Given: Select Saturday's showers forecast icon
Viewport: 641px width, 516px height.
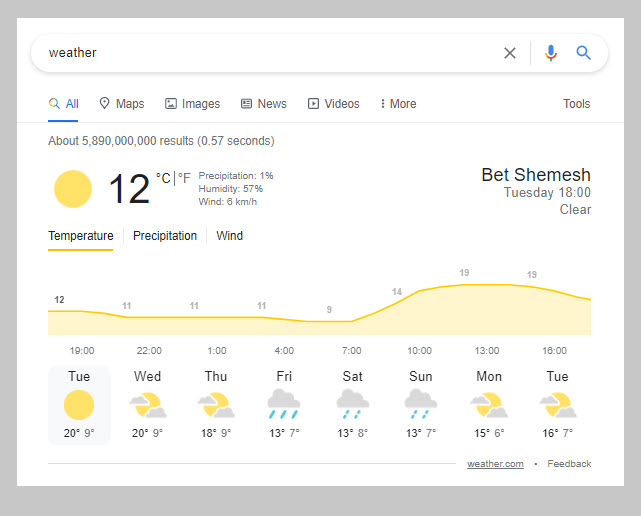Looking at the screenshot, I should coord(353,404).
